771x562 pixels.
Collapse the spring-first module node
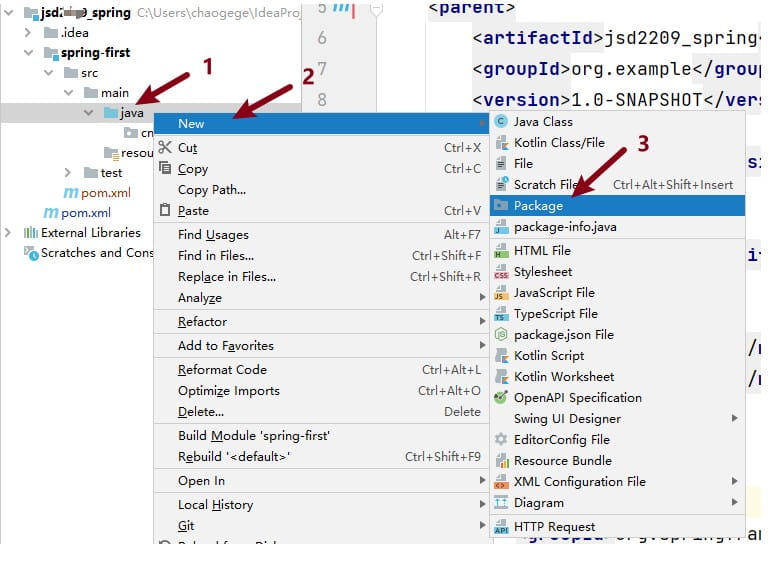click(x=29, y=53)
